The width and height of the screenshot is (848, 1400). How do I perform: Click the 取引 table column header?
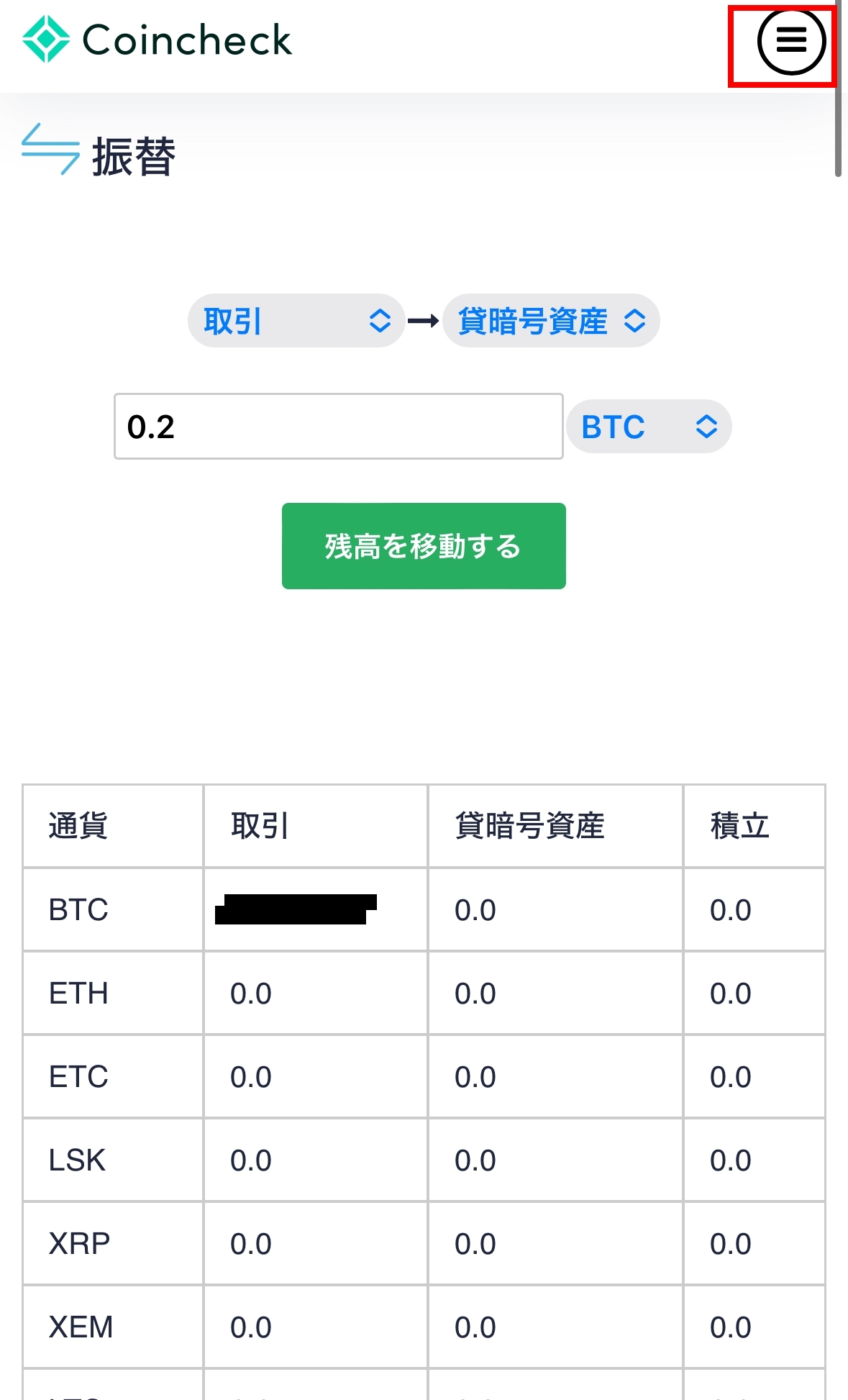[260, 826]
